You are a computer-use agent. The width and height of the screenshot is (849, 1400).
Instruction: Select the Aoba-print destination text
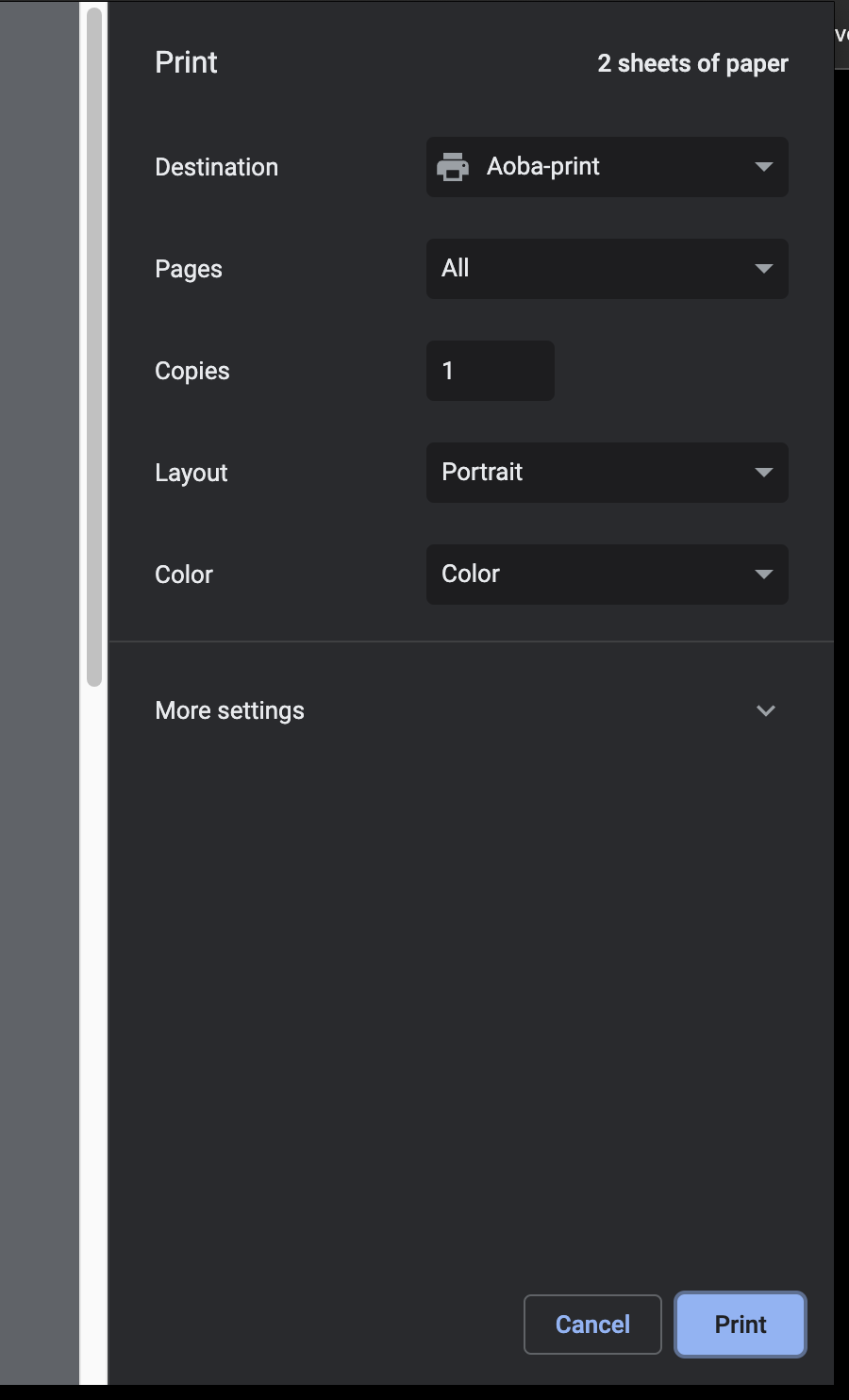543,167
